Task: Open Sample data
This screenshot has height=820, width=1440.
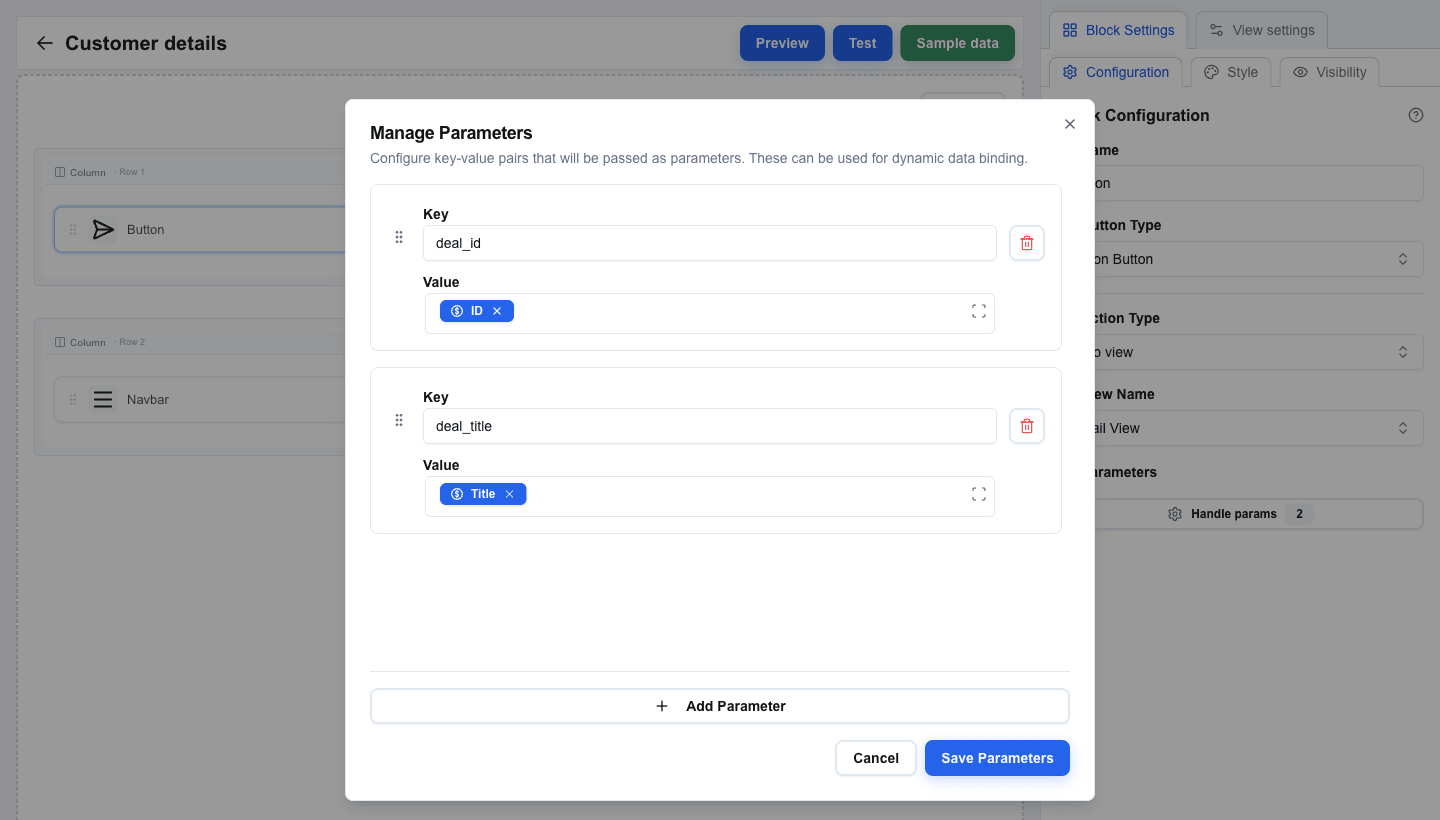Action: [x=957, y=43]
